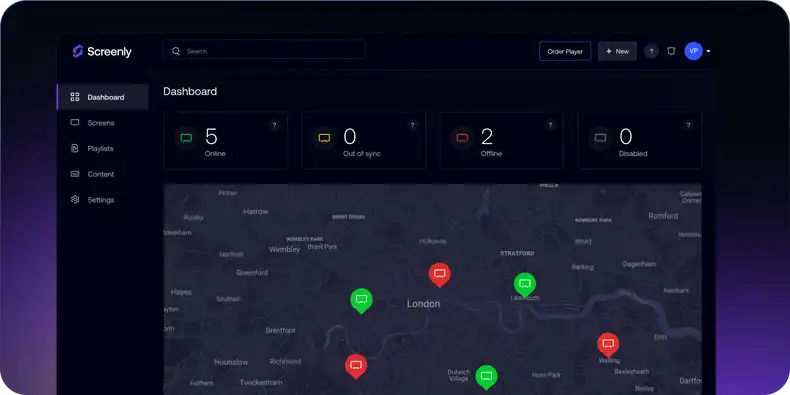This screenshot has width=790, height=395.
Task: Click the Dashboard page heading
Action: pyautogui.click(x=190, y=91)
